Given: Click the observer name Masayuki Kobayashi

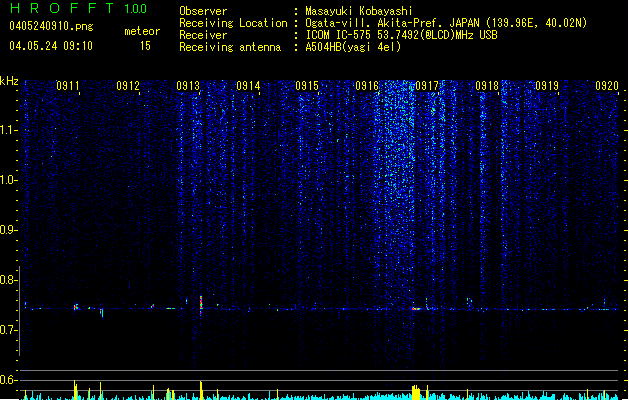Looking at the screenshot, I should click(359, 11).
